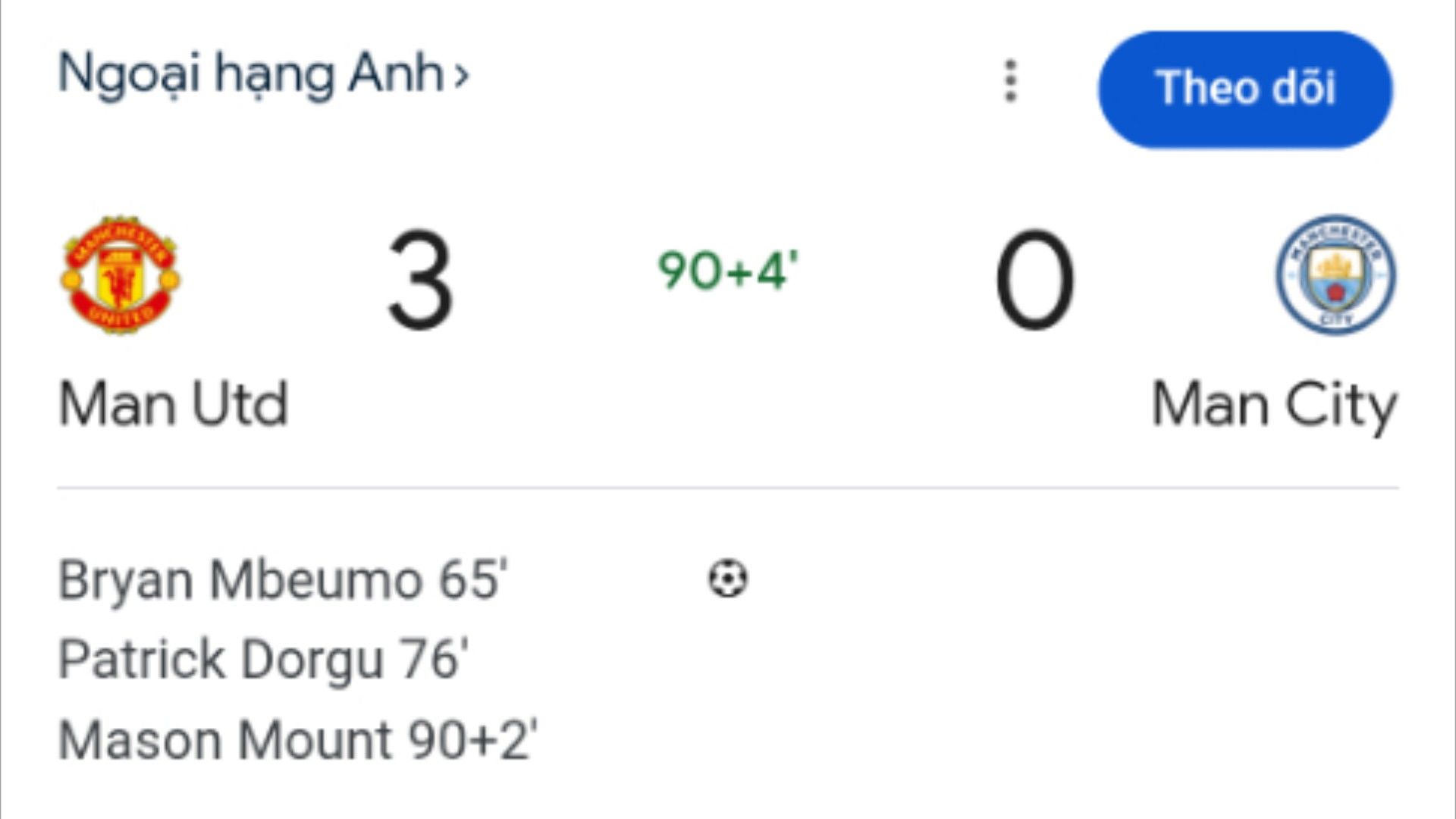This screenshot has width=1456, height=819.
Task: Expand the chevron beside Ngoại hạng Anh
Action: point(461,76)
